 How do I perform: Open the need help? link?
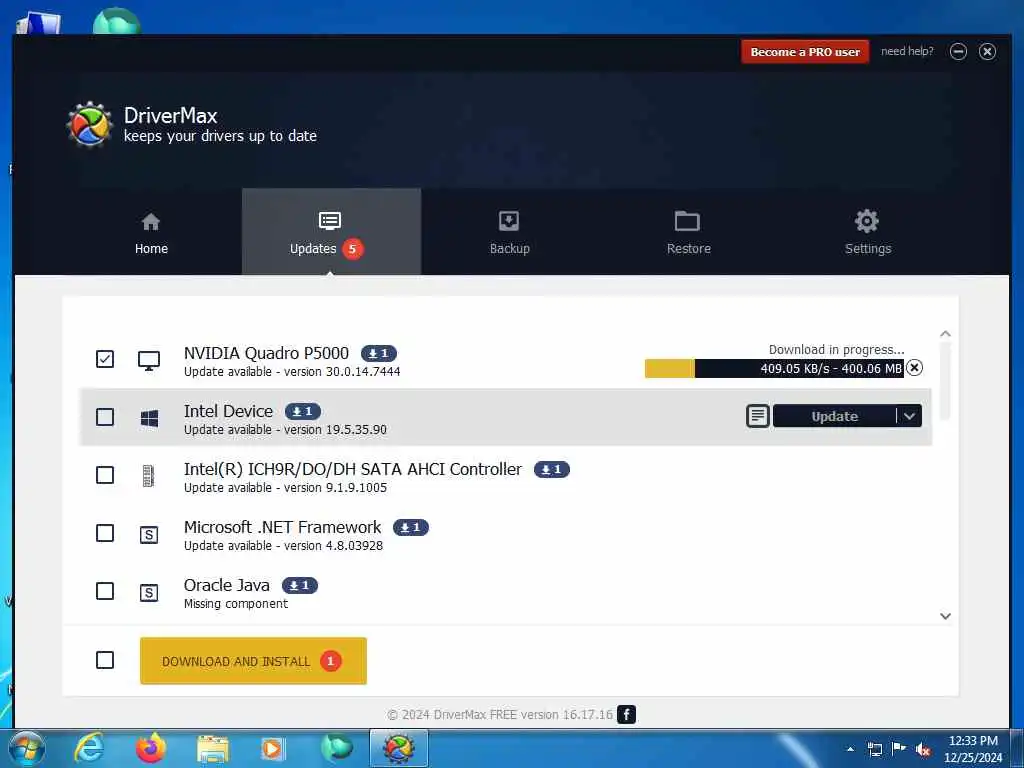pyautogui.click(x=907, y=51)
